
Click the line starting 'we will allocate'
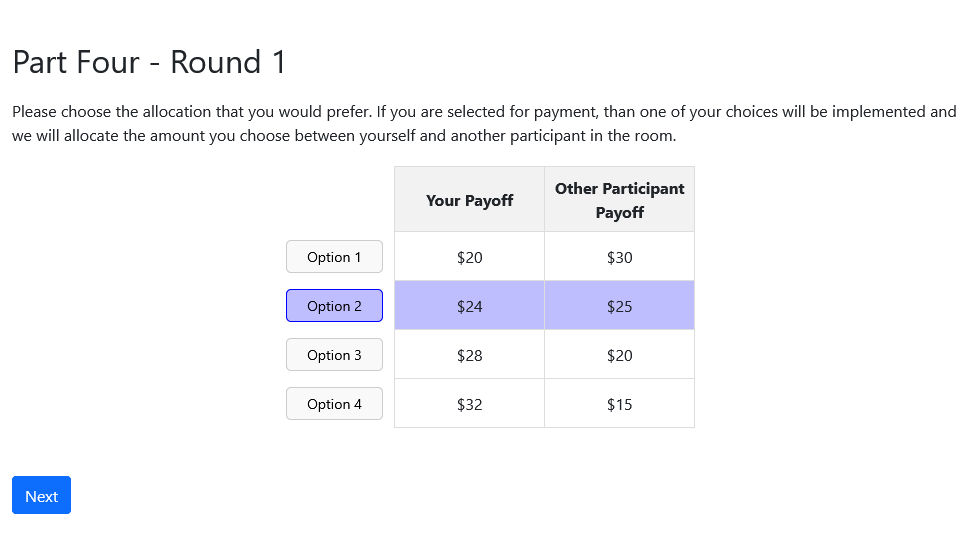point(344,135)
